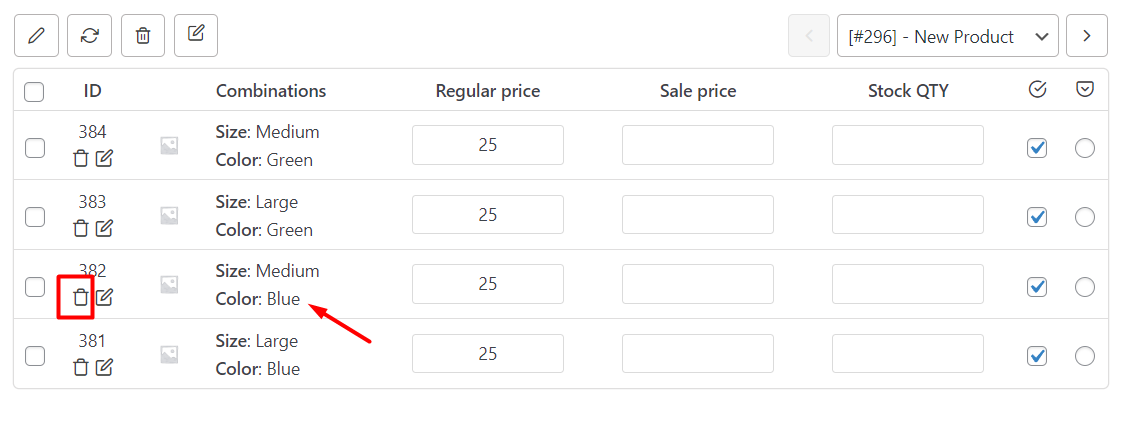1124x423 pixels.
Task: Delete variation 382 using its trash icon
Action: [x=81, y=297]
